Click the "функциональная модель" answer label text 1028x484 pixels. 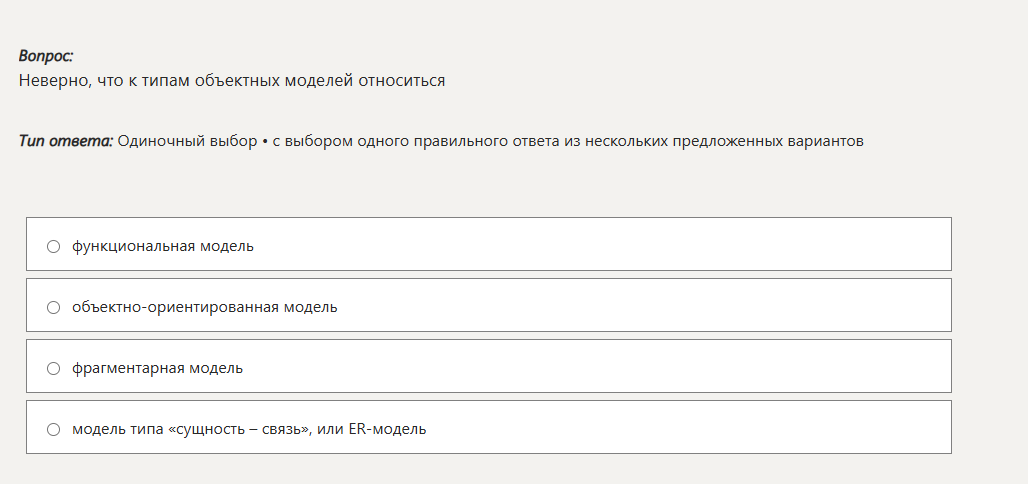(x=162, y=246)
